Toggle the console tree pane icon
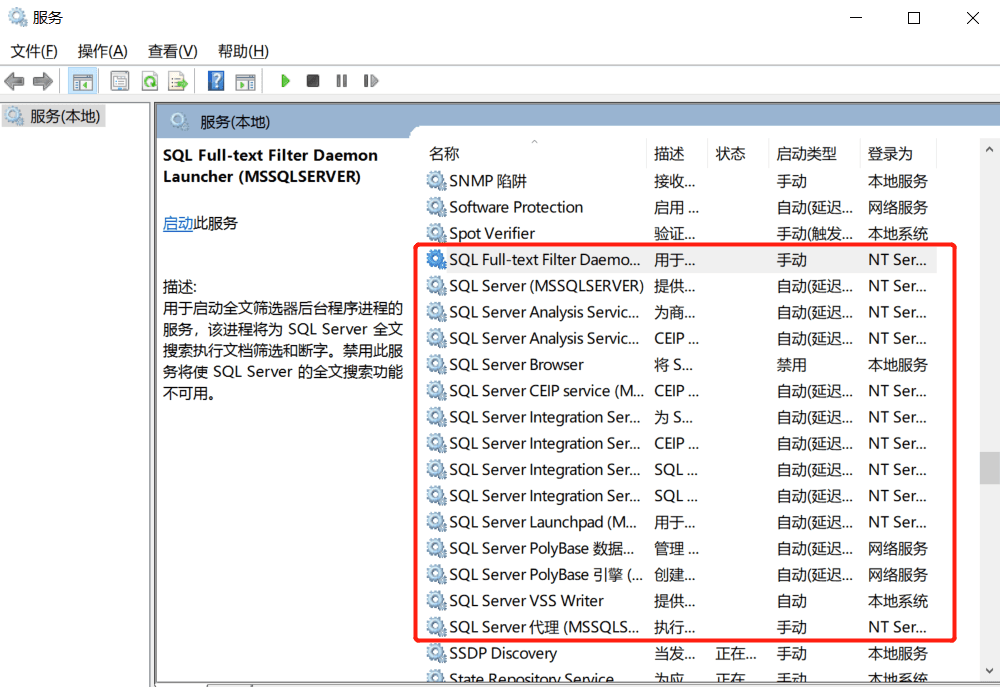Screen dimensions: 1000x687 [82, 81]
